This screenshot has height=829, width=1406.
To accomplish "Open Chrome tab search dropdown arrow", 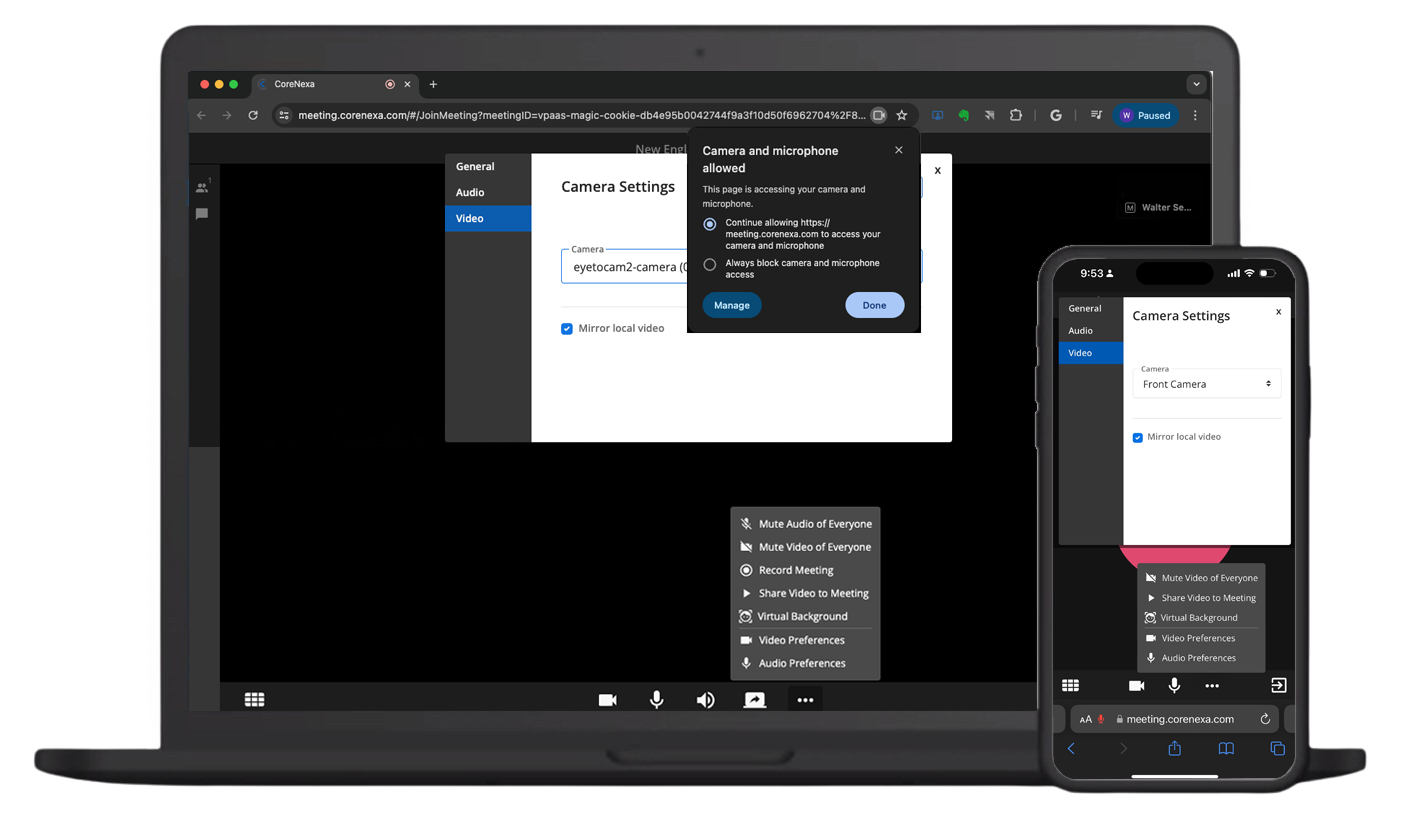I will tap(1196, 85).
